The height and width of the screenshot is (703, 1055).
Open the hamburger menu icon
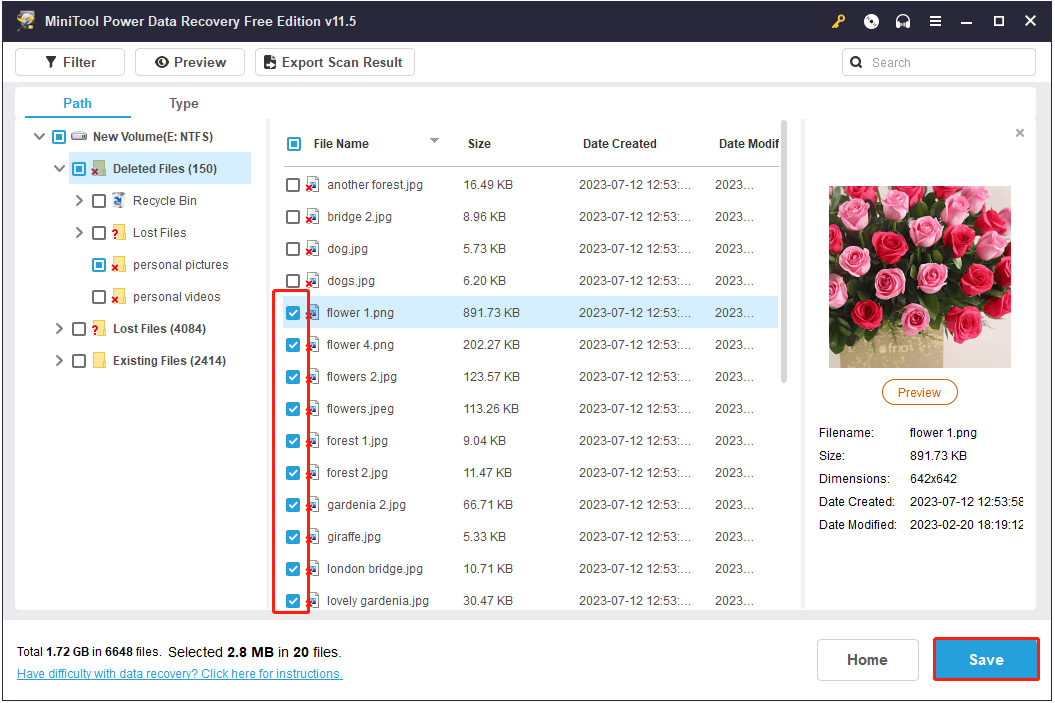coord(935,22)
